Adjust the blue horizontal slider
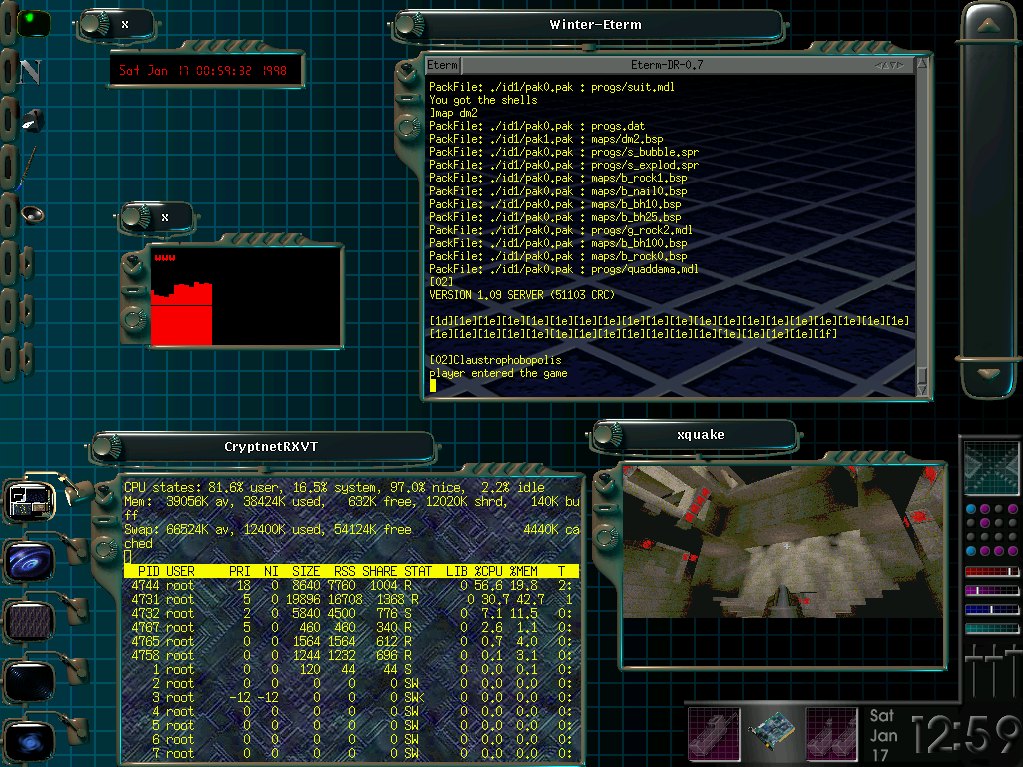 pyautogui.click(x=991, y=609)
